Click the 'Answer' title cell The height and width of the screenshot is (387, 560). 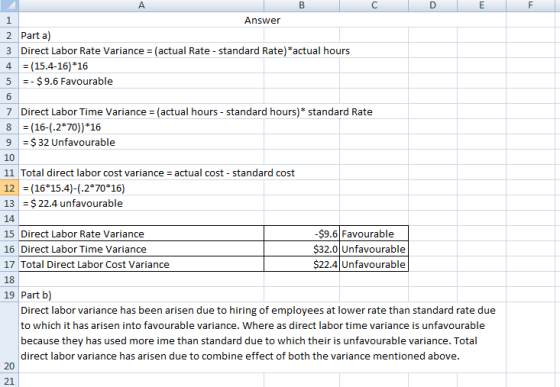point(262,20)
